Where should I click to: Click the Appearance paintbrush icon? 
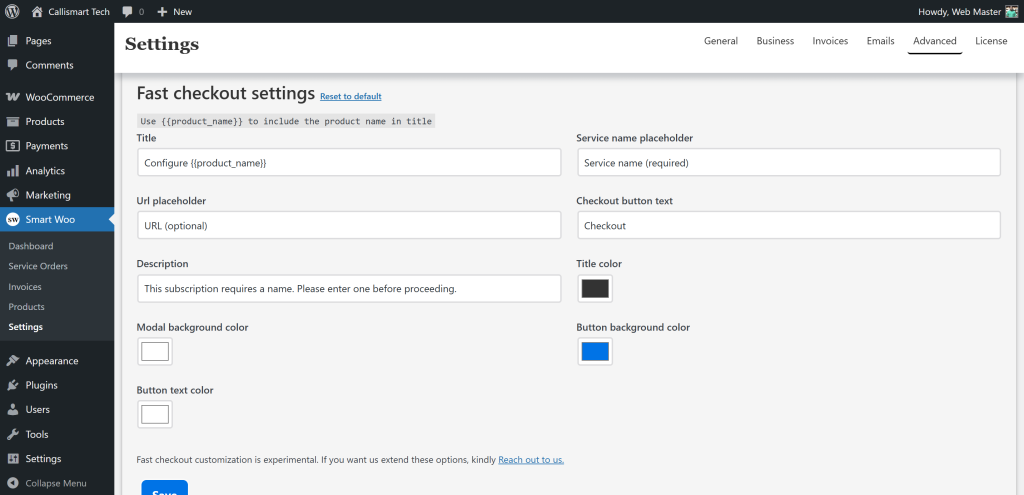pyautogui.click(x=12, y=360)
